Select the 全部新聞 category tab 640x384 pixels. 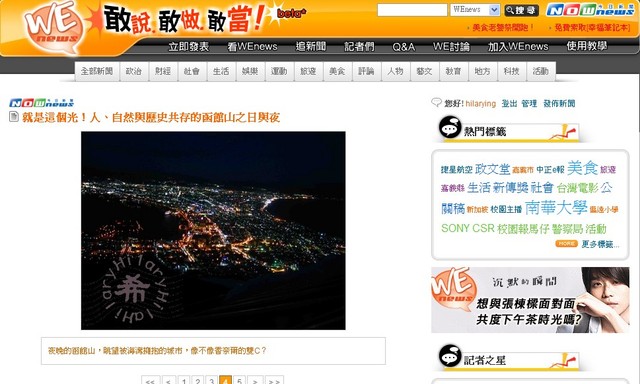(97, 71)
